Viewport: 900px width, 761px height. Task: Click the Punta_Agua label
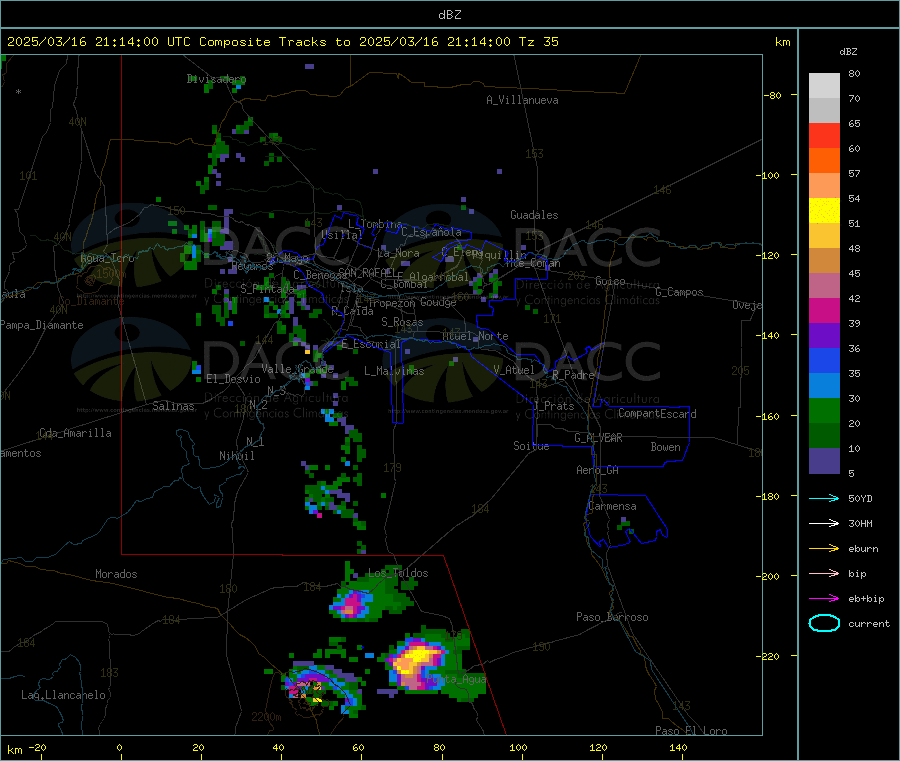(x=457, y=679)
